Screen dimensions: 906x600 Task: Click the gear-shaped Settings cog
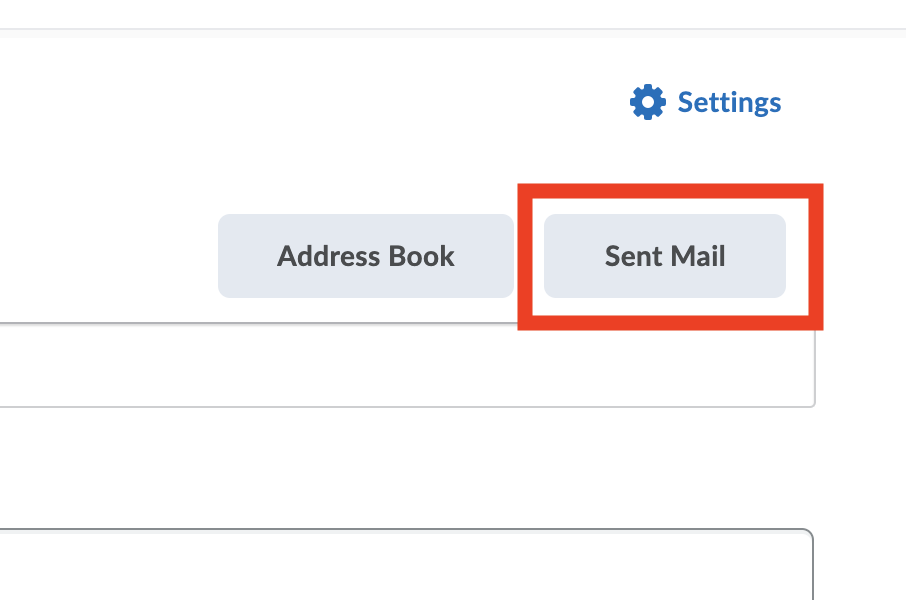pos(648,102)
